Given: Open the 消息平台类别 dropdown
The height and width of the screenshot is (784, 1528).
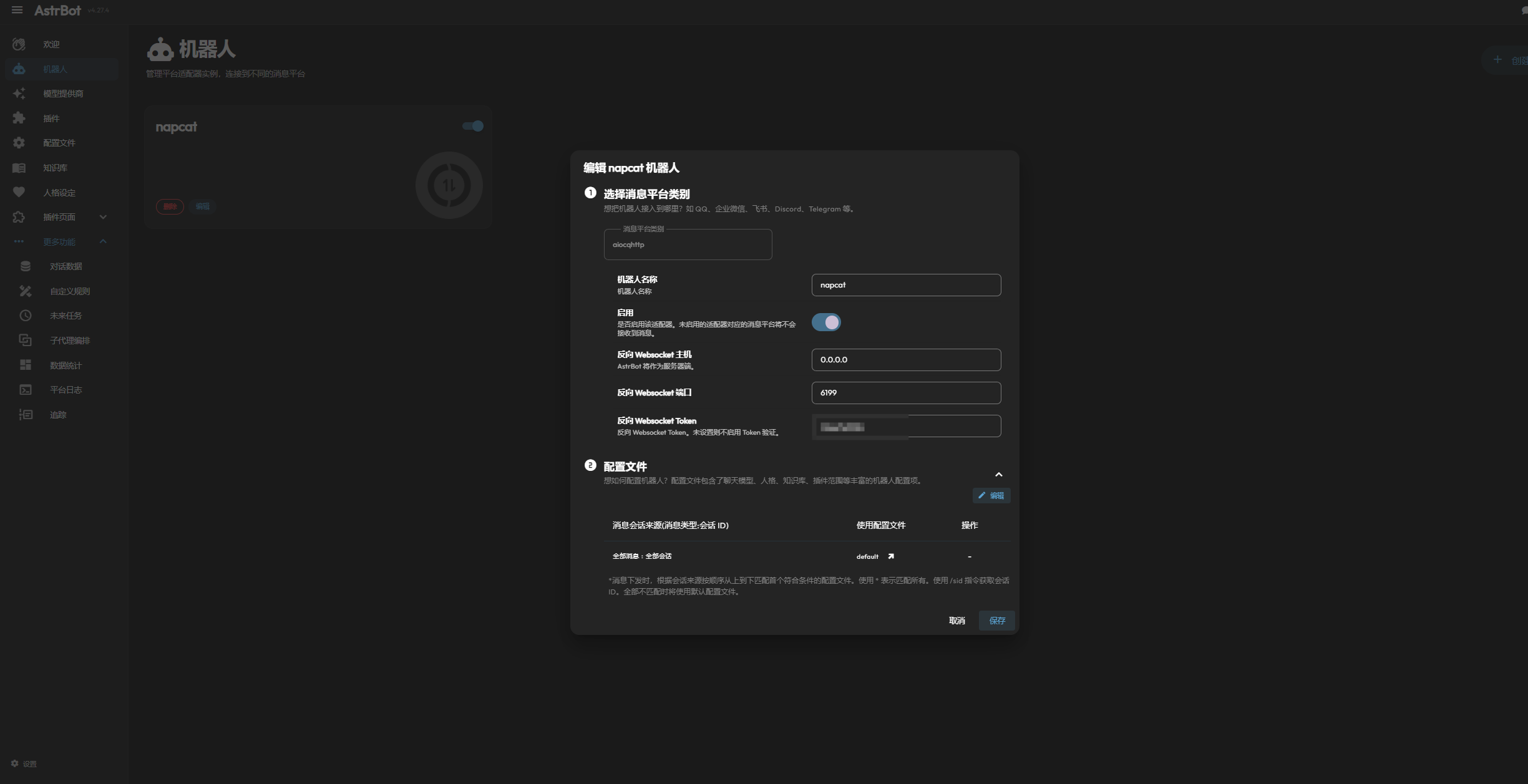Looking at the screenshot, I should pyautogui.click(x=688, y=244).
